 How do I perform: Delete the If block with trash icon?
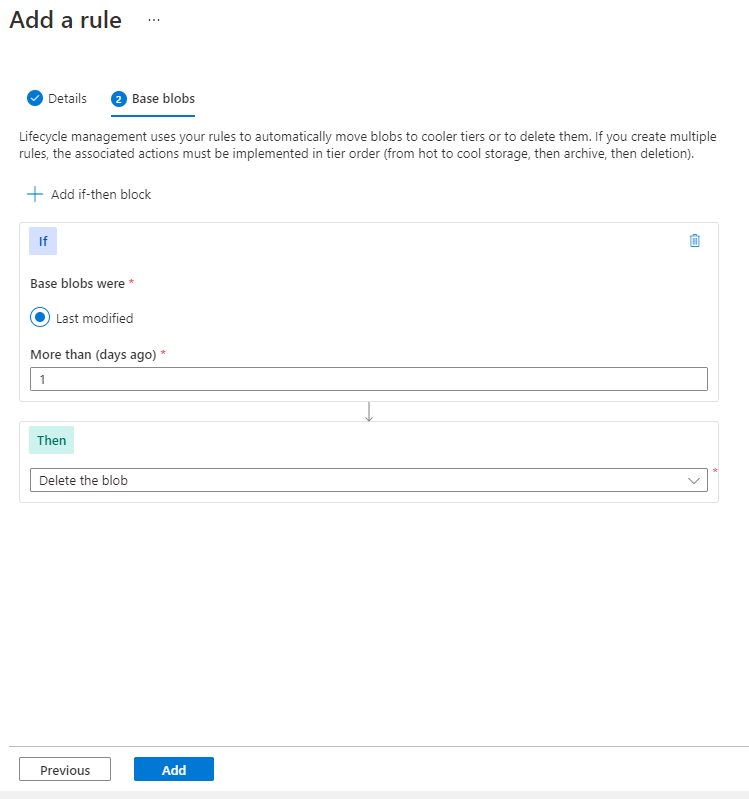(x=695, y=240)
